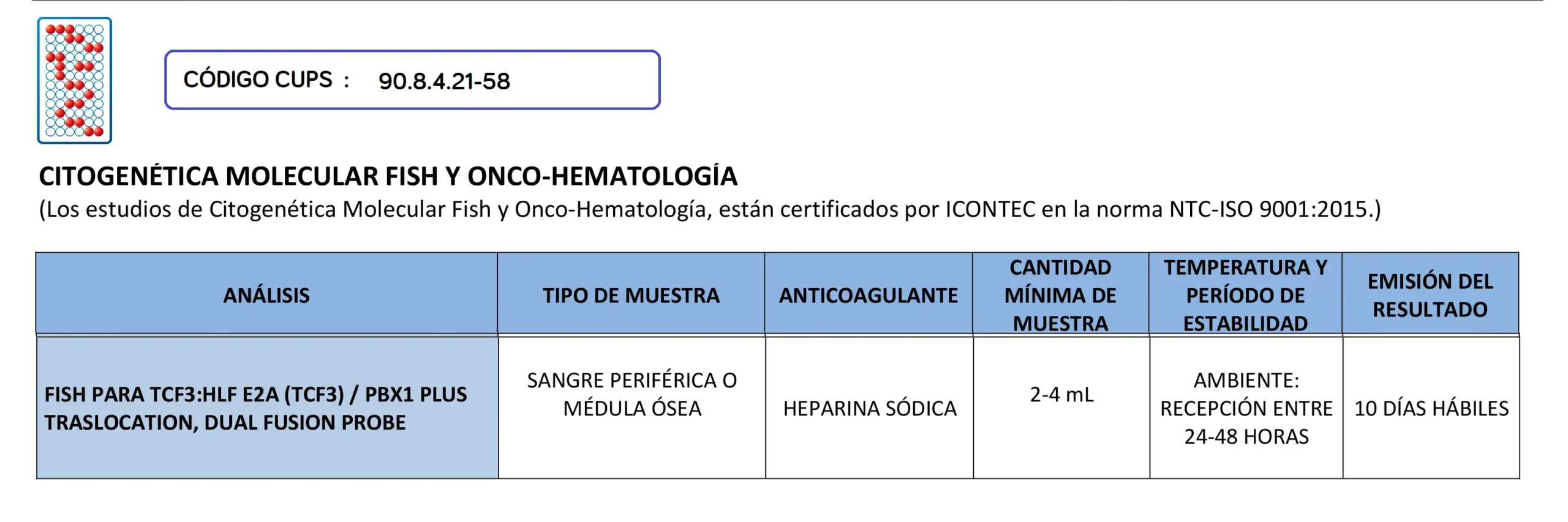Screen dimensions: 1568x522
Task: Select the TEMPERATURA Y PERÍODO DE ESTABILIDAD header
Action: point(1245,295)
